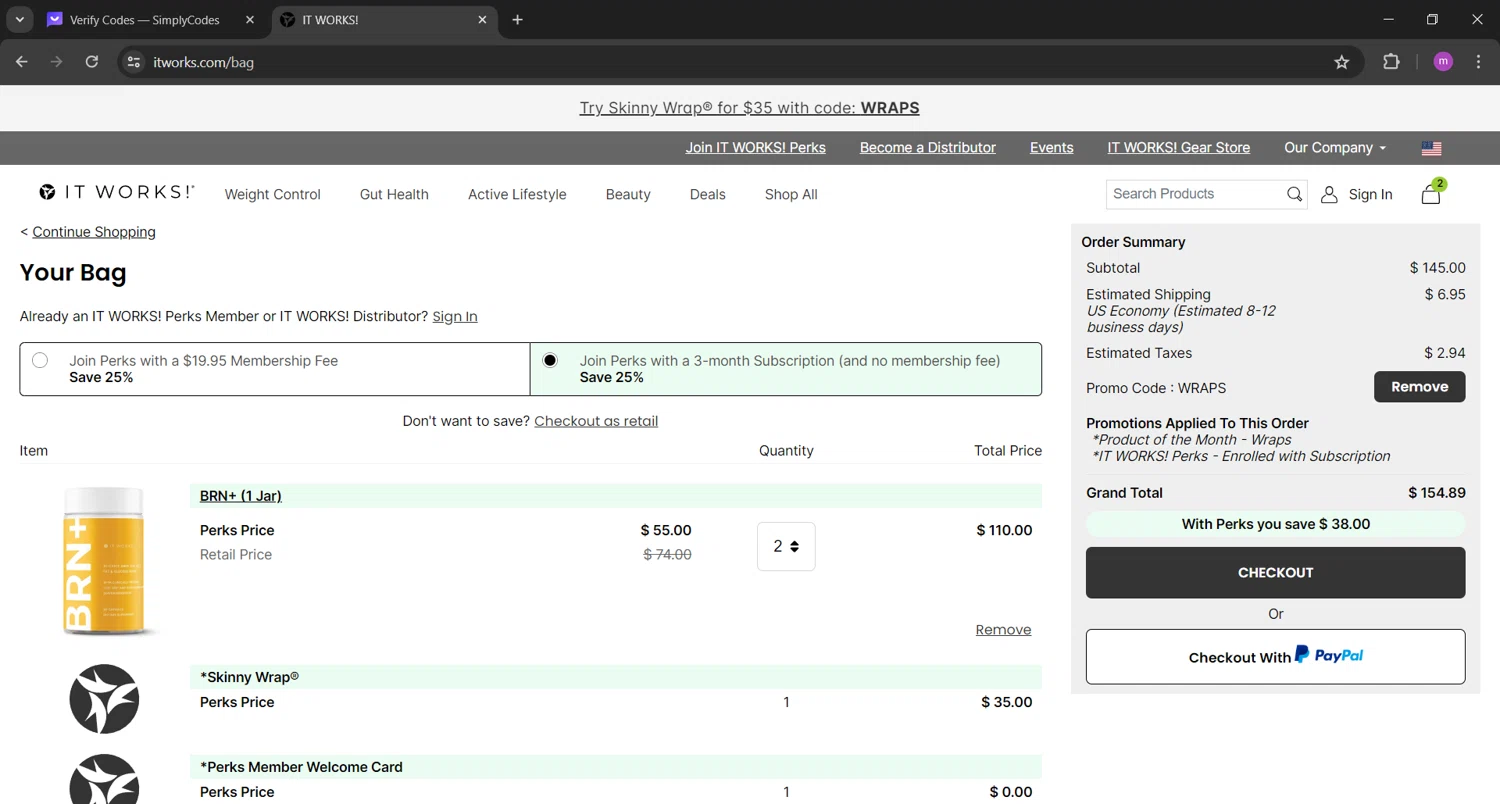1500x804 pixels.
Task: Minimize the browser window
Action: 1389,20
